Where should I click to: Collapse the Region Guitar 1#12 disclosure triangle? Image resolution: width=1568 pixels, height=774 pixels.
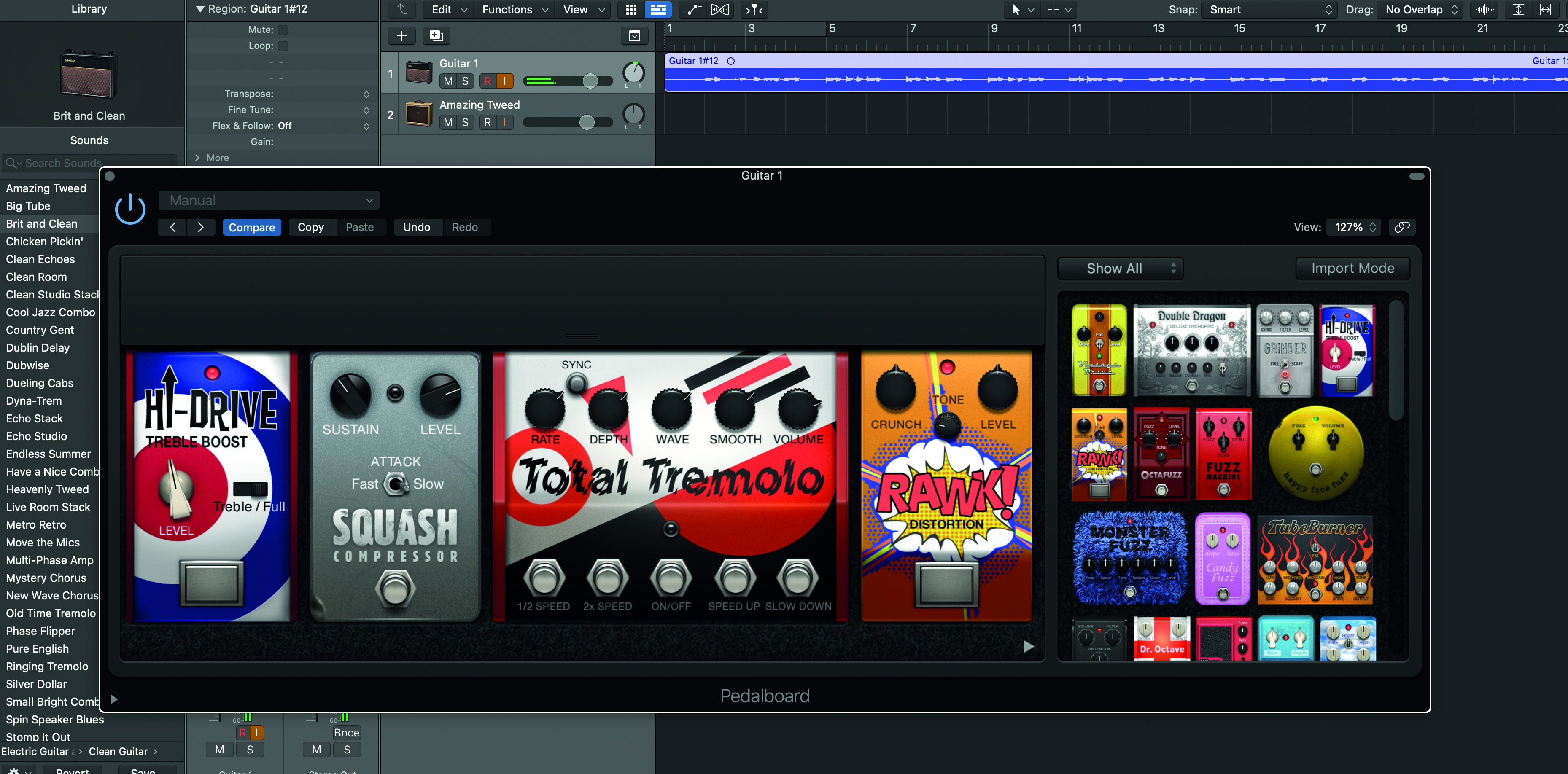tap(199, 9)
